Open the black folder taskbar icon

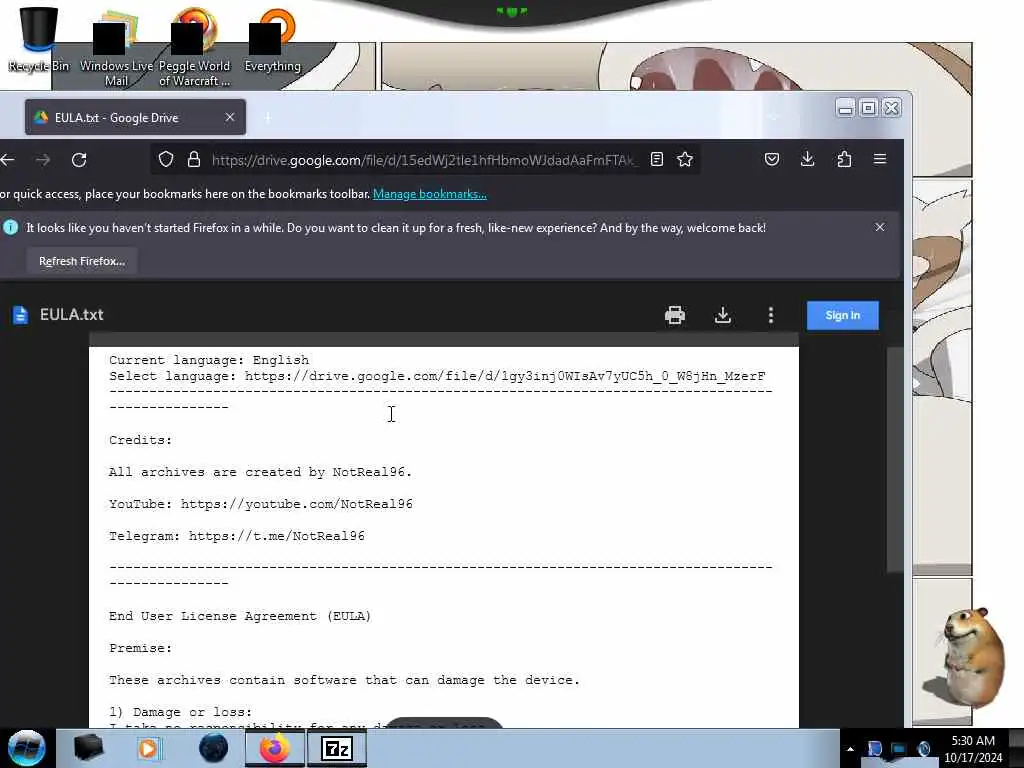coord(88,748)
